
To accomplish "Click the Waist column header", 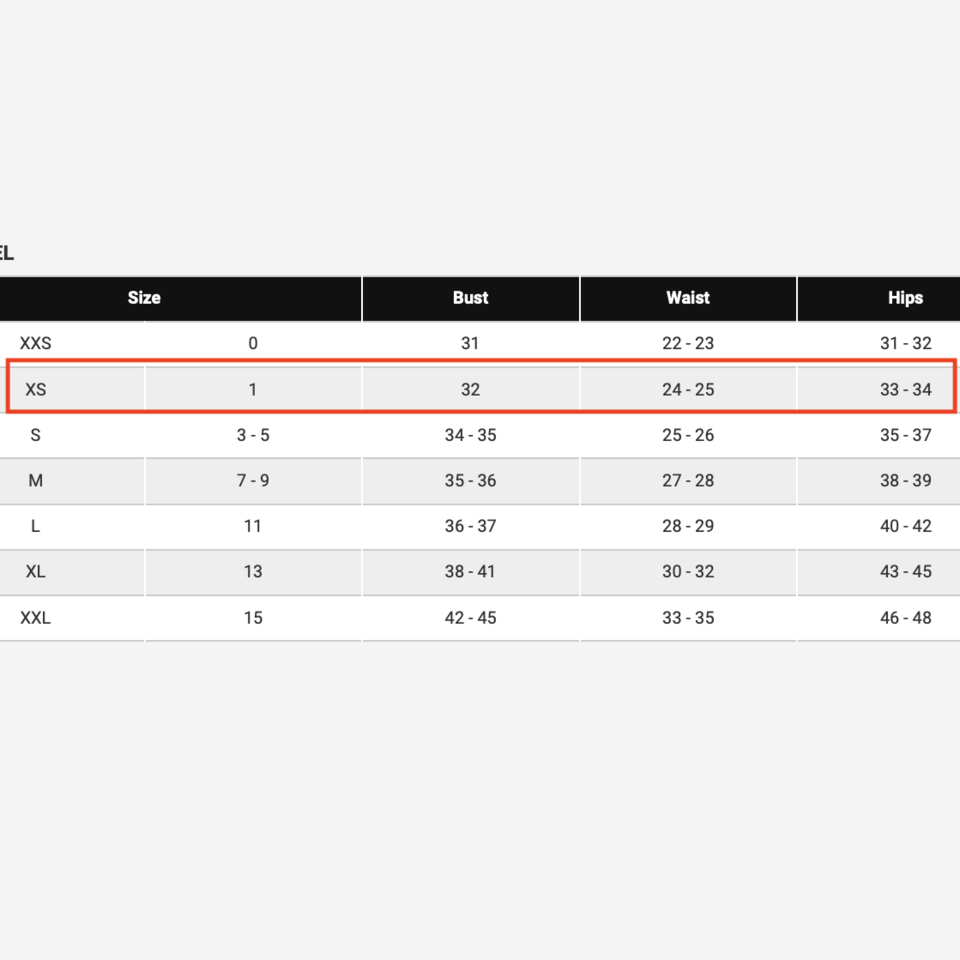I will (688, 298).
